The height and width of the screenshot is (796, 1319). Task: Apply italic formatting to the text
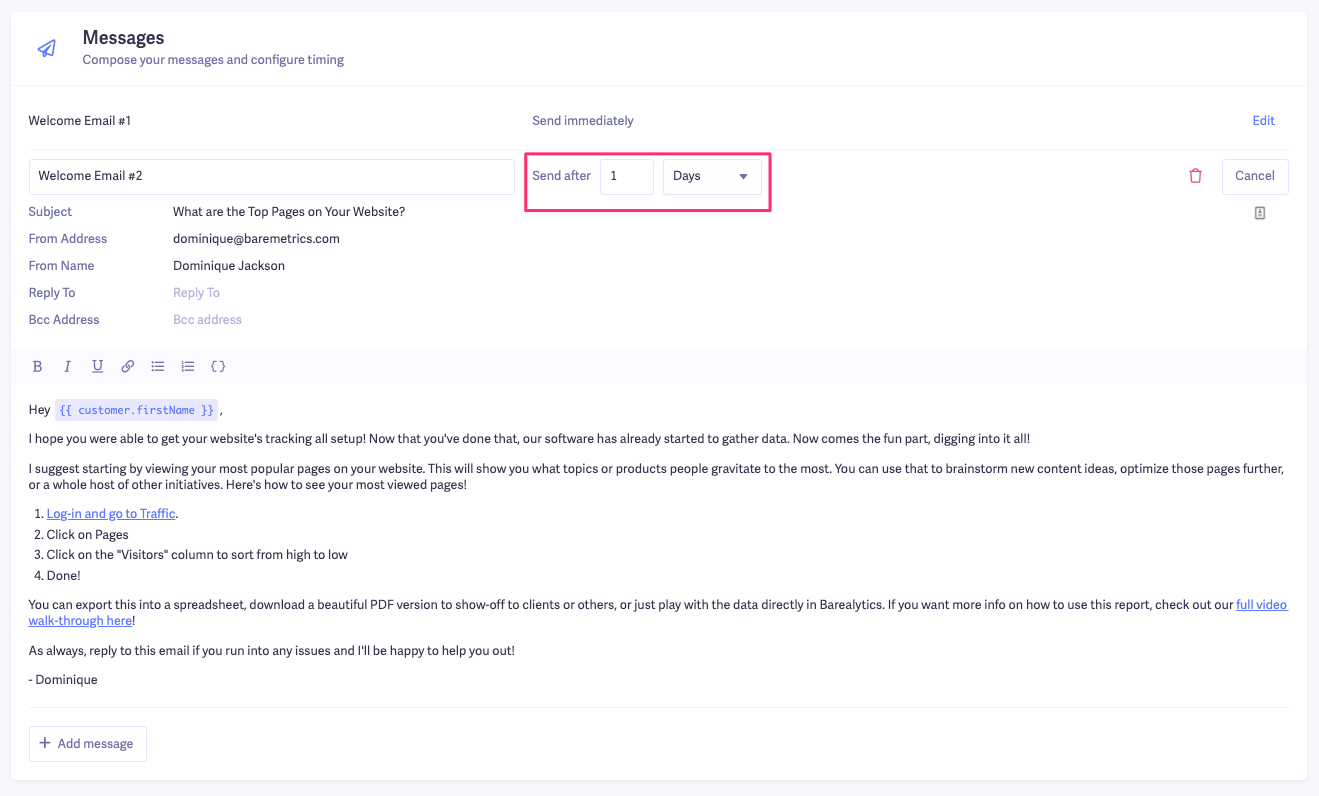click(68, 367)
